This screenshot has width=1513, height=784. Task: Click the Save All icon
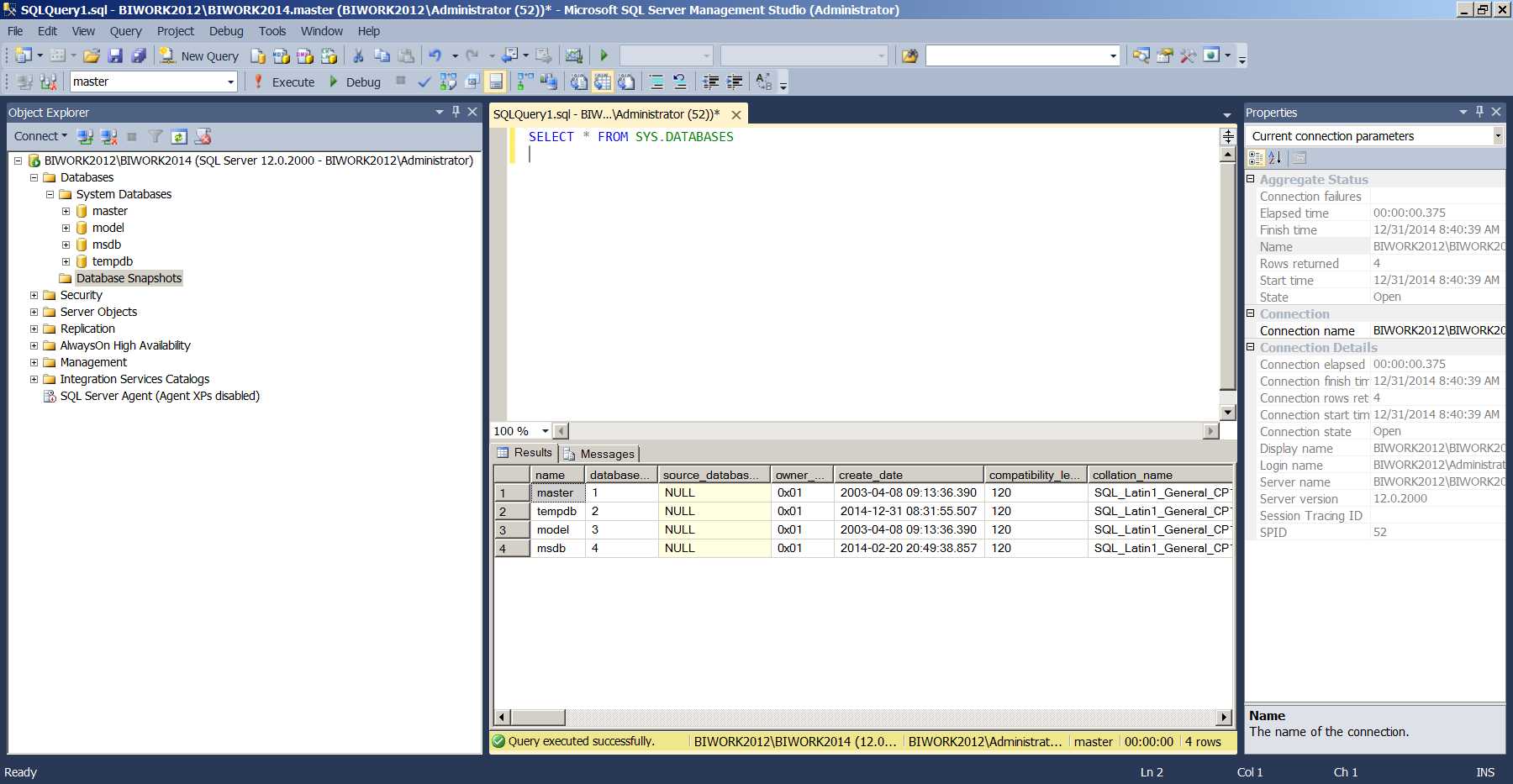click(139, 55)
